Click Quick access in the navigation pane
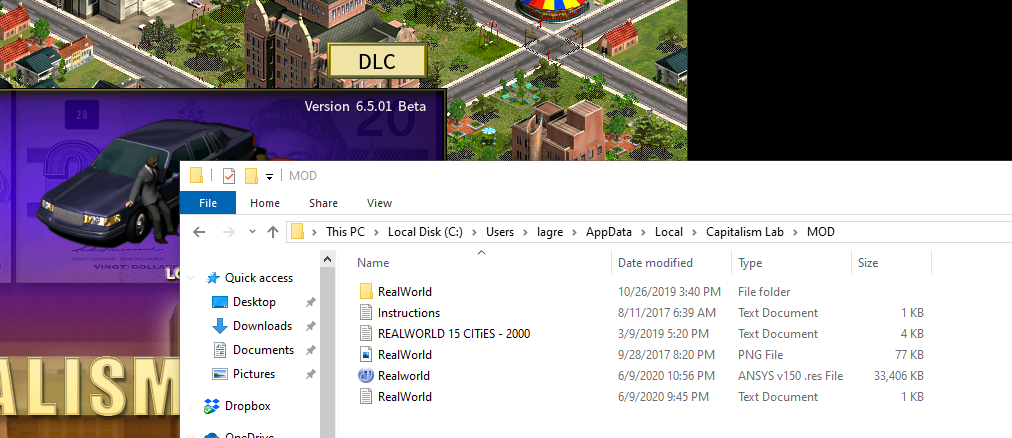 pos(259,278)
